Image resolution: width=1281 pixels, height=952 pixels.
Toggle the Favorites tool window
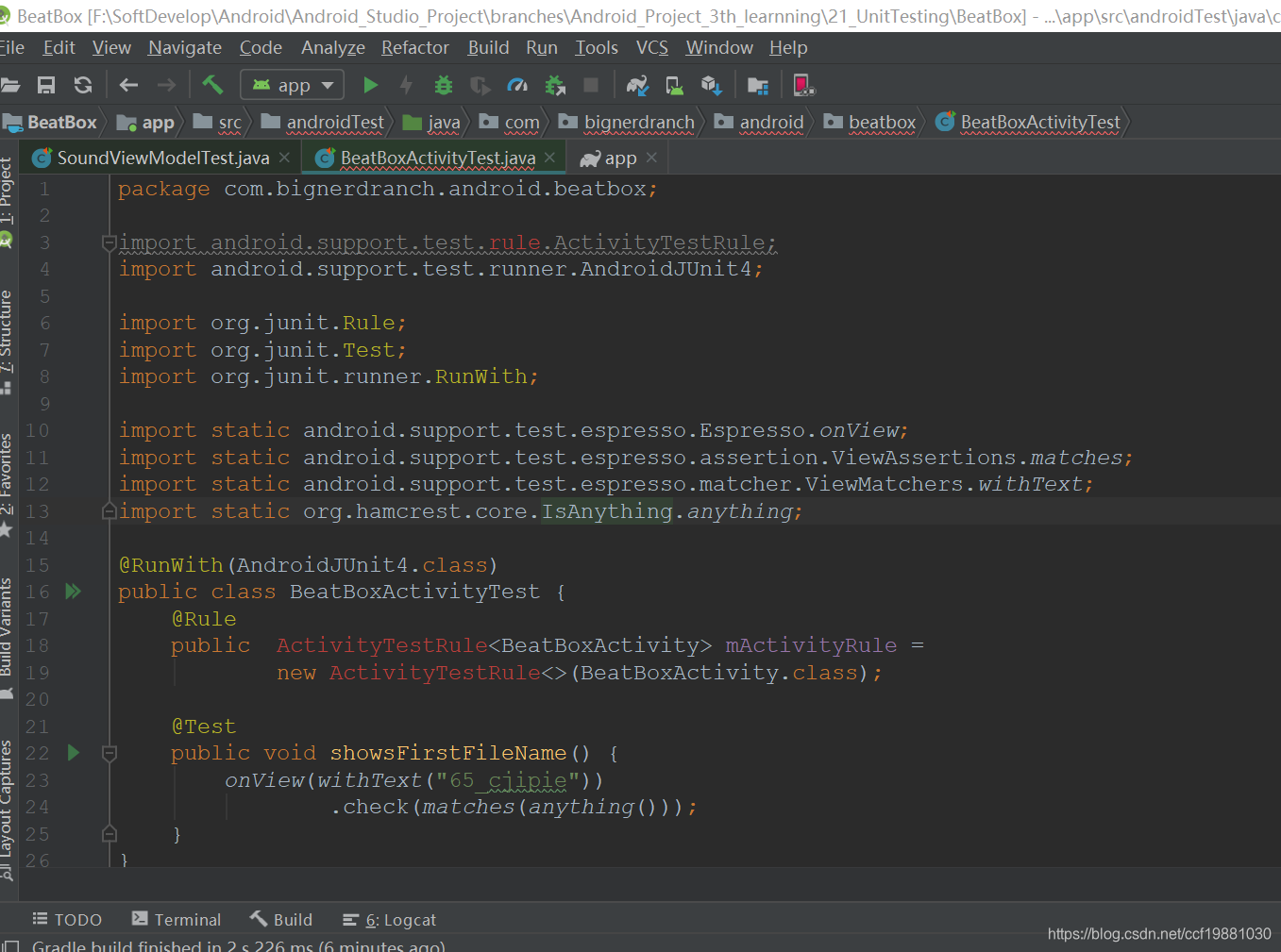[7, 485]
